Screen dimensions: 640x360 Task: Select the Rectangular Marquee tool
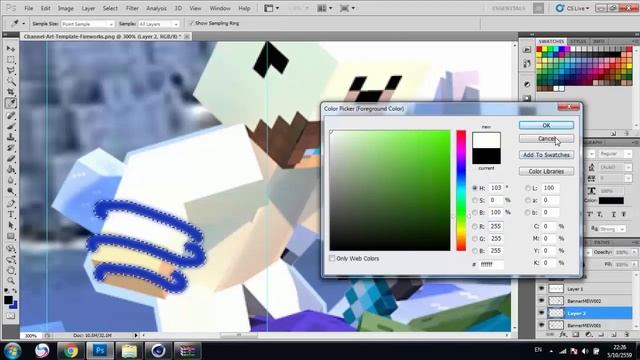11,60
